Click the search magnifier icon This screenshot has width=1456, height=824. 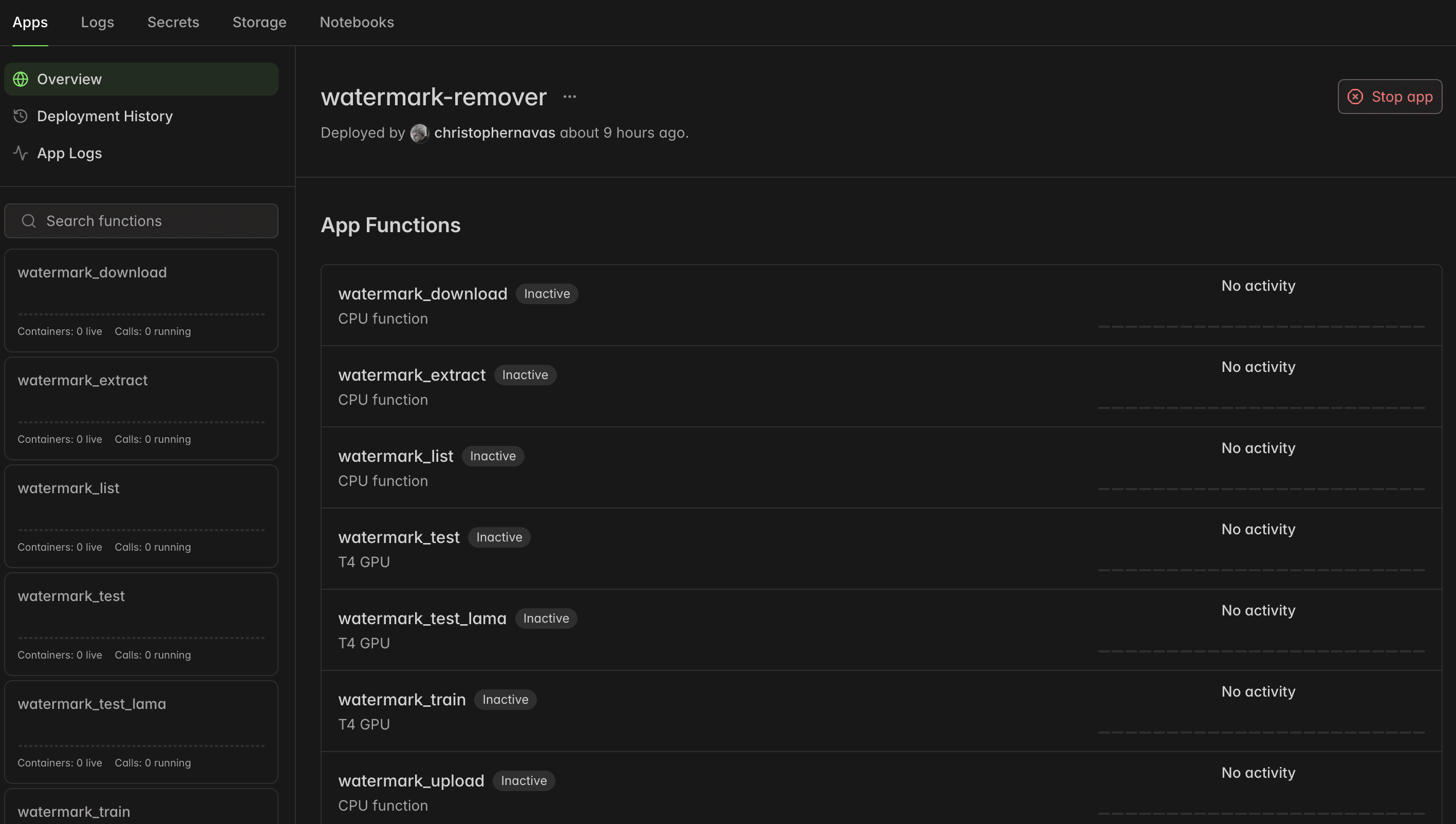pos(29,221)
